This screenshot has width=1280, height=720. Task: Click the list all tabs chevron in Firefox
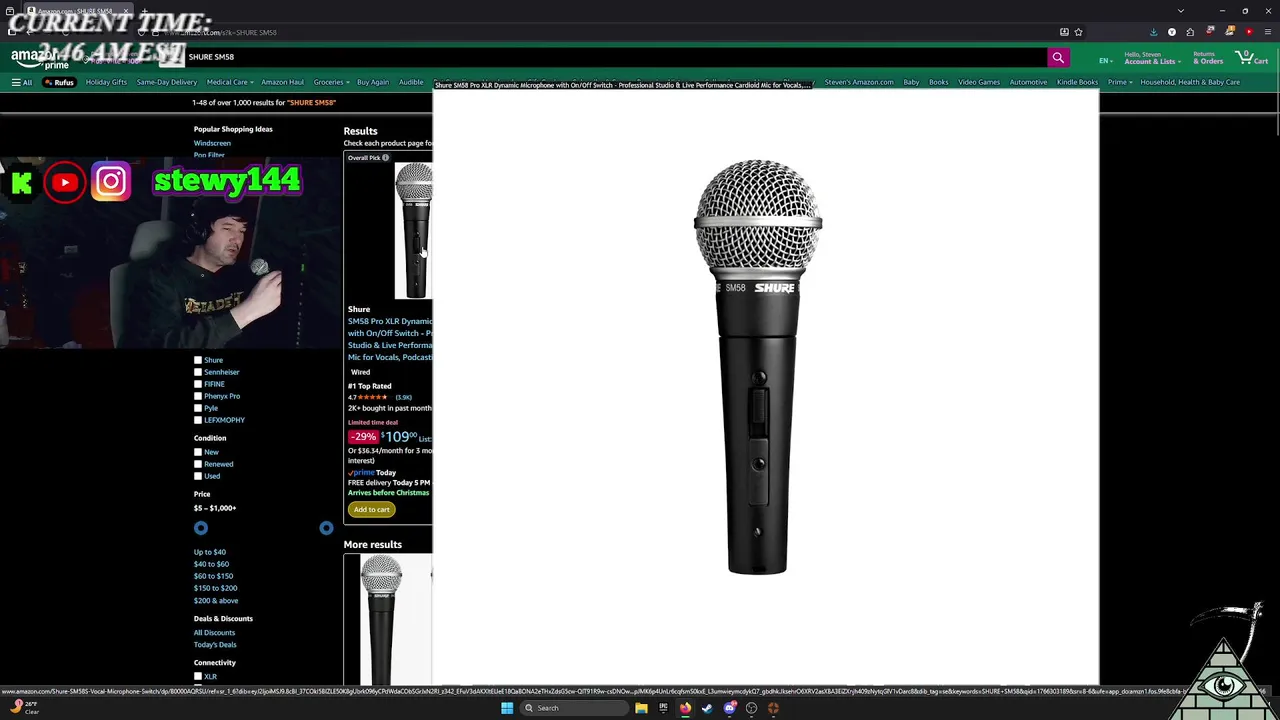point(1181,11)
